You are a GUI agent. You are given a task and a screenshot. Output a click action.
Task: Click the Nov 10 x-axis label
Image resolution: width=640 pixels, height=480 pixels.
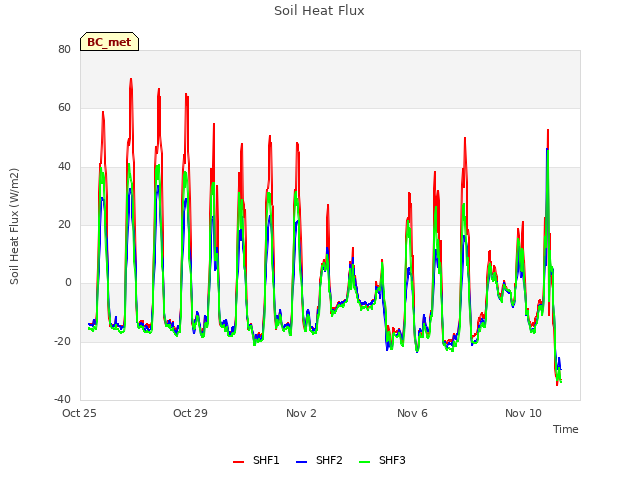pos(523,413)
